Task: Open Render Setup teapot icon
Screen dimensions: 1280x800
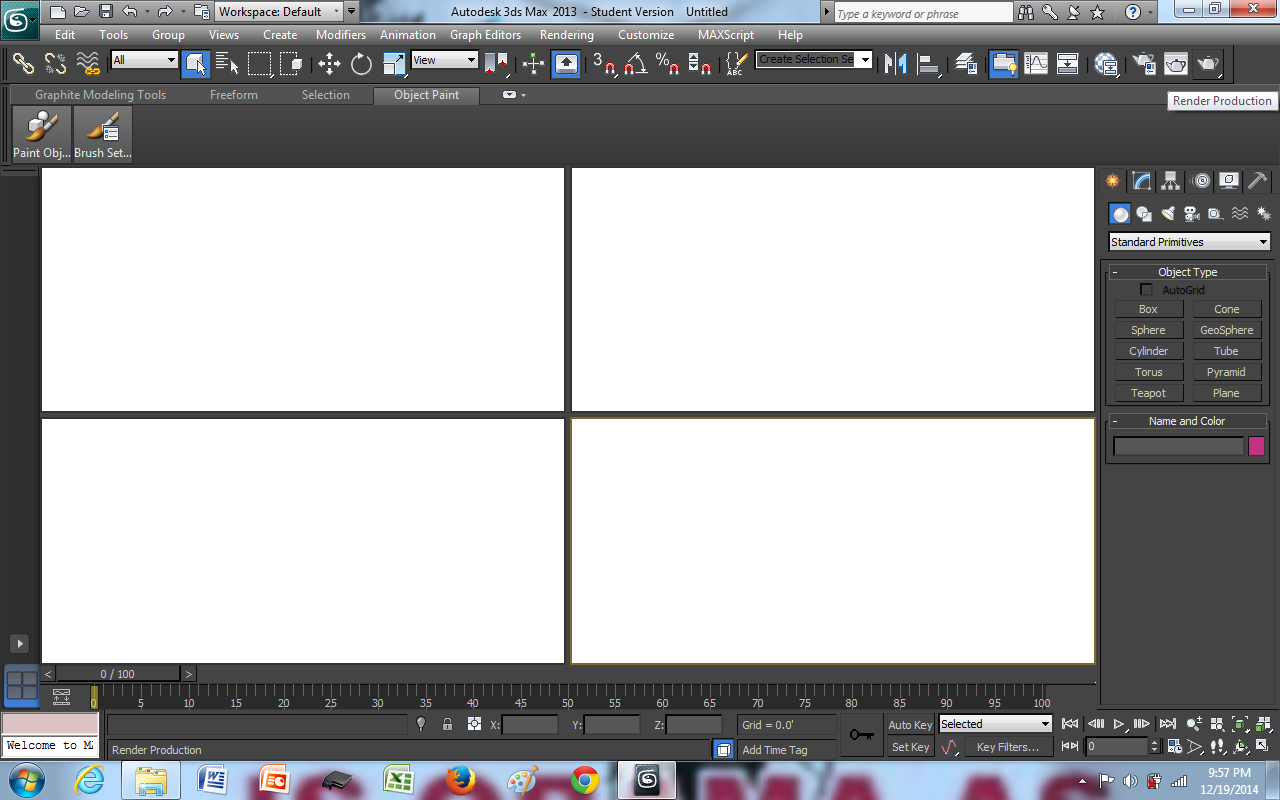Action: [1143, 64]
